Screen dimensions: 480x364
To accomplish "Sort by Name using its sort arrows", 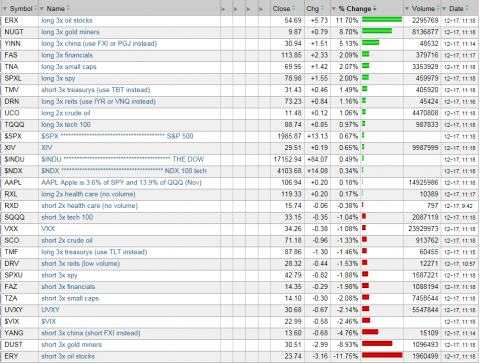I will 68,8.
